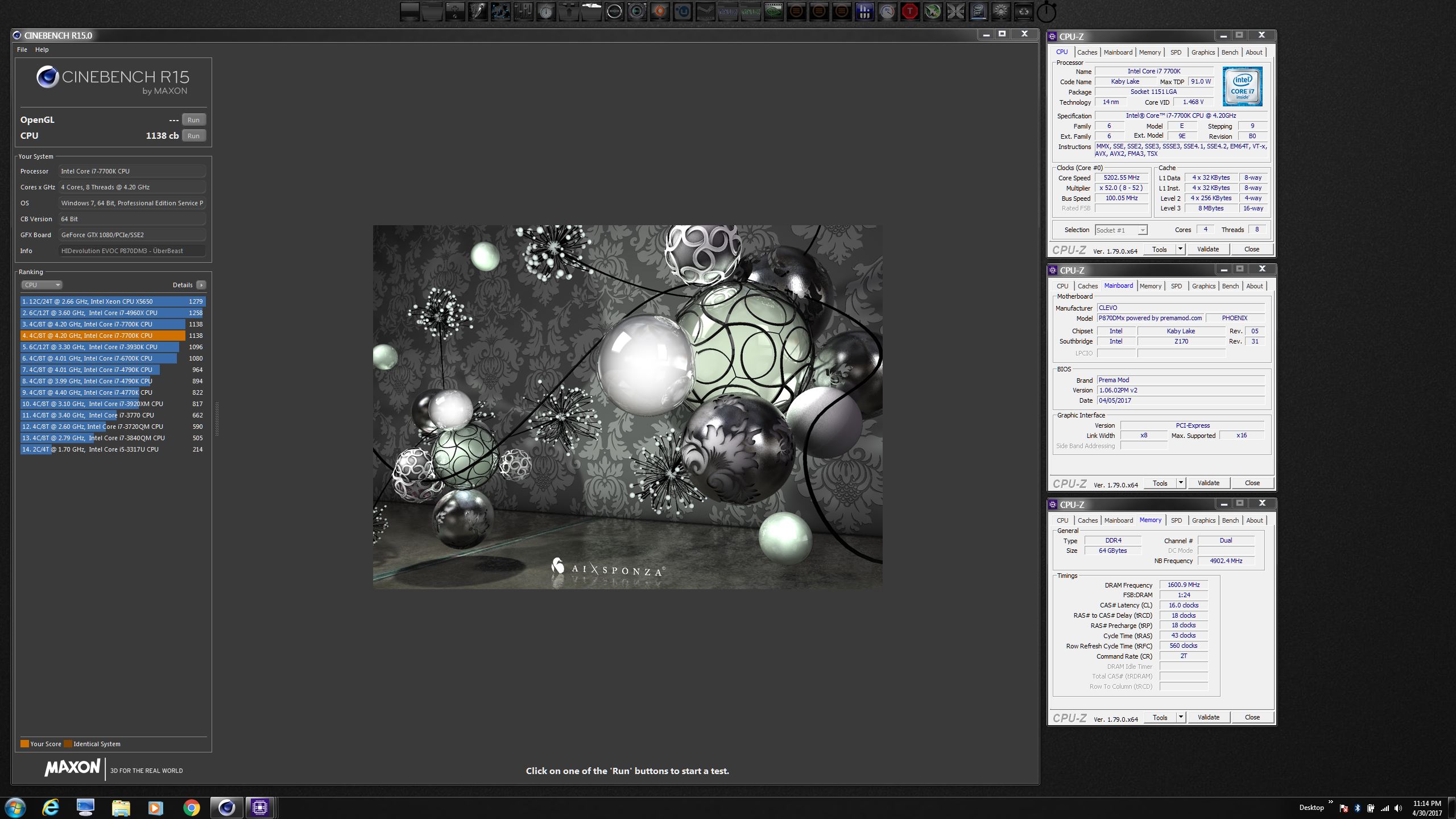Launch GPU-Z from the top dock
Image resolution: width=1456 pixels, height=819 pixels.
click(x=750, y=11)
